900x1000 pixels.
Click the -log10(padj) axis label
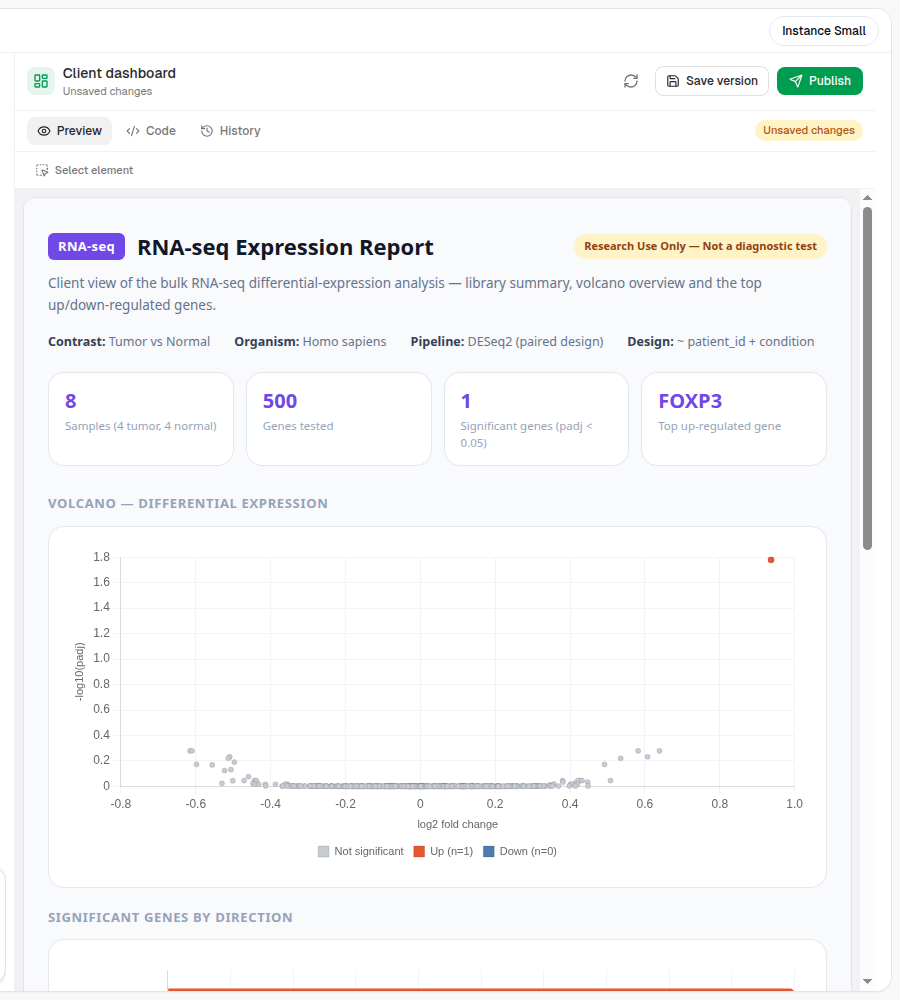(80, 672)
